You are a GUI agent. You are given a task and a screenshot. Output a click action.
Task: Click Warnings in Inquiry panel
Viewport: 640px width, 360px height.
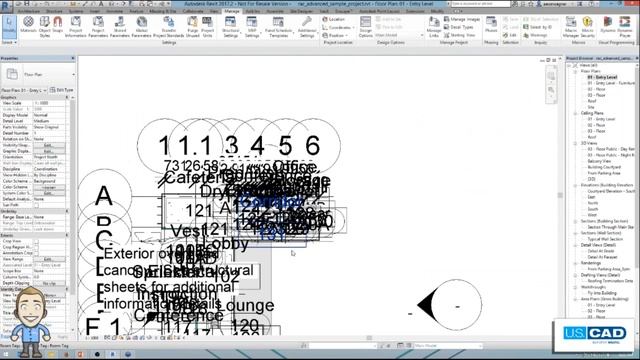535,36
